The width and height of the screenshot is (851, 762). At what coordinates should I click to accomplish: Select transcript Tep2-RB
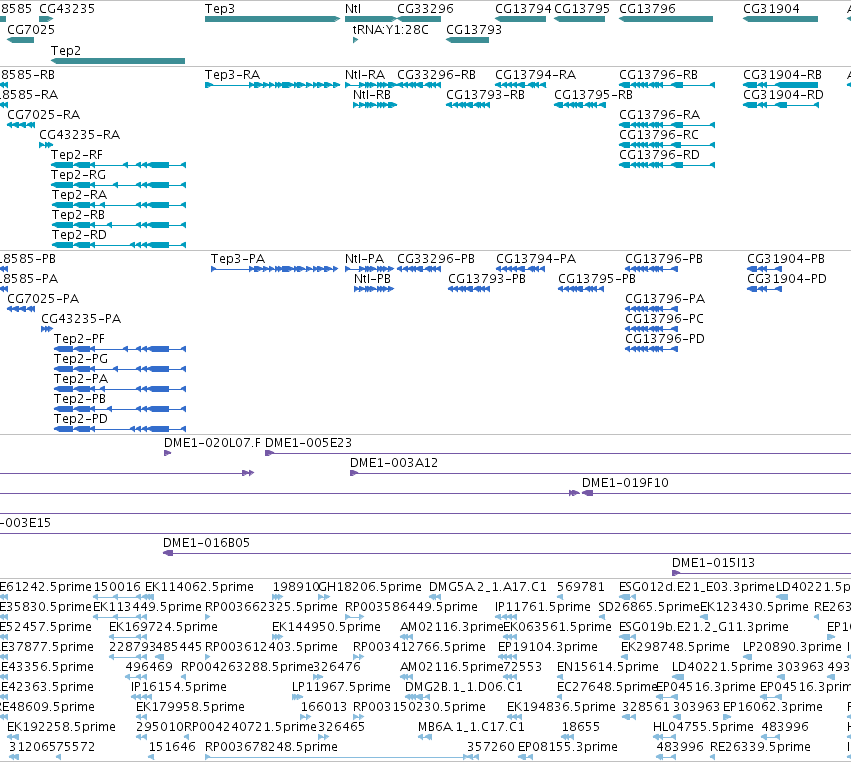[x=118, y=225]
